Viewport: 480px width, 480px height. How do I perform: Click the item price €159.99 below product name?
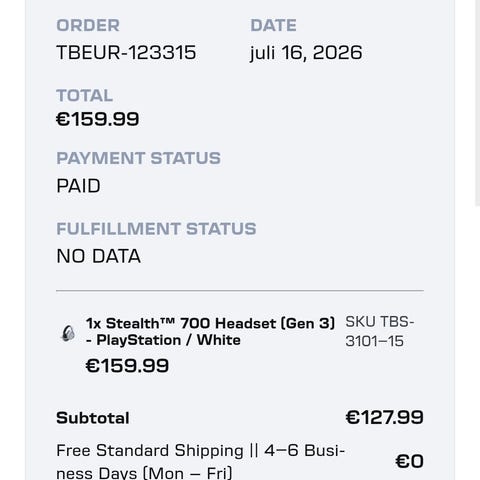[x=127, y=366]
